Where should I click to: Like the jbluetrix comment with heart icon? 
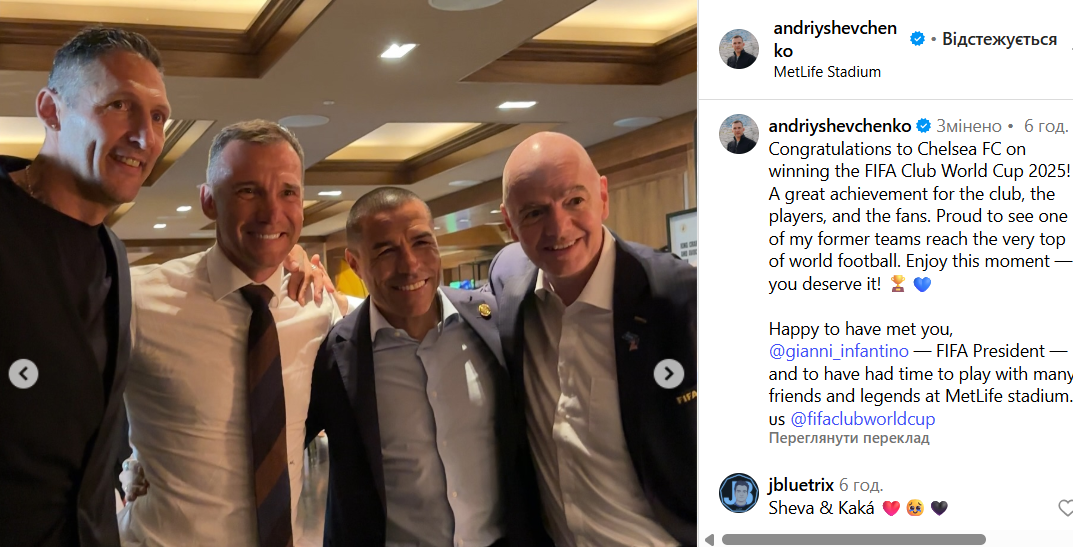[1065, 507]
